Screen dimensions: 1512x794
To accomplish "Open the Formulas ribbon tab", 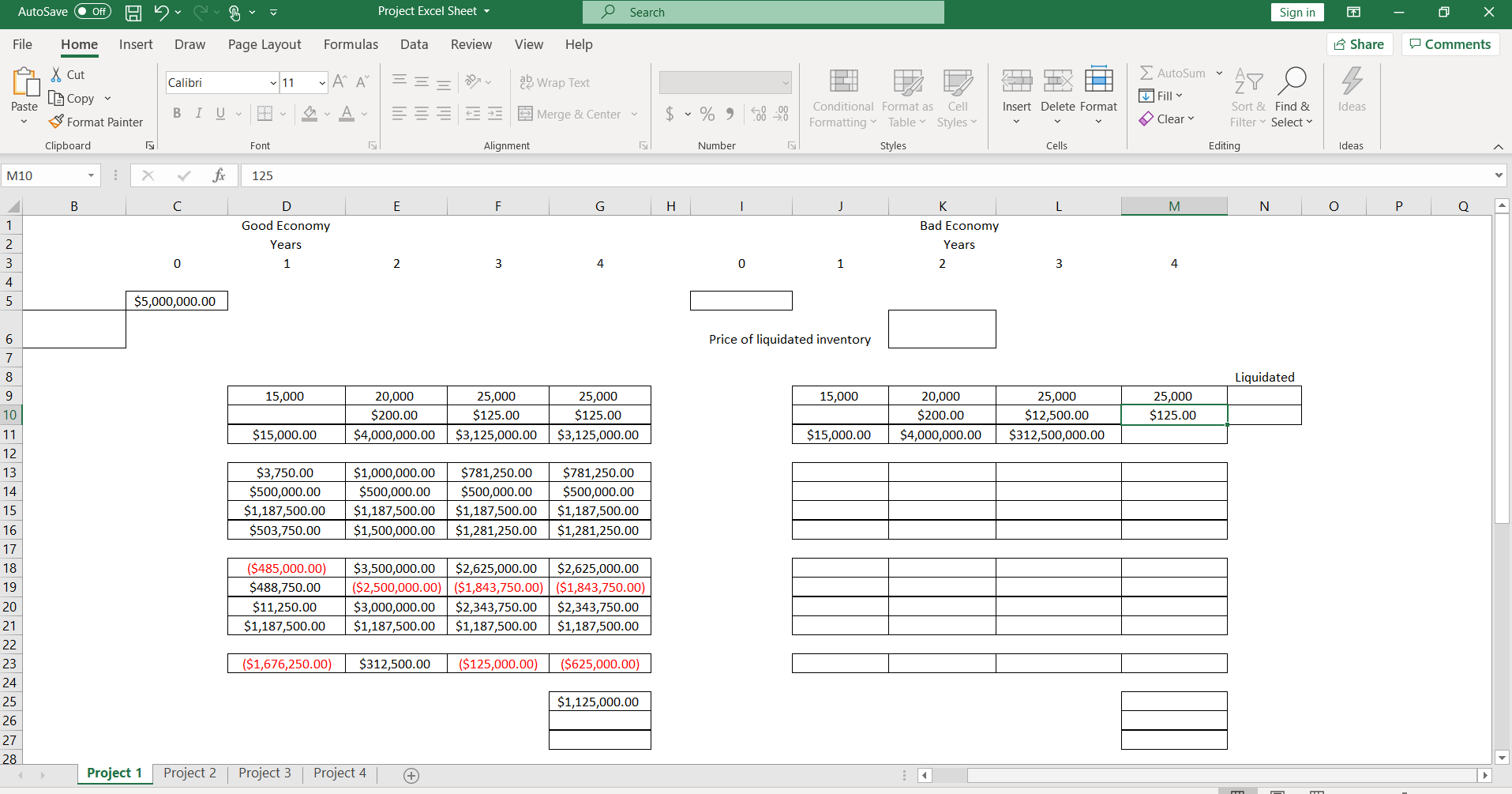I will click(351, 44).
